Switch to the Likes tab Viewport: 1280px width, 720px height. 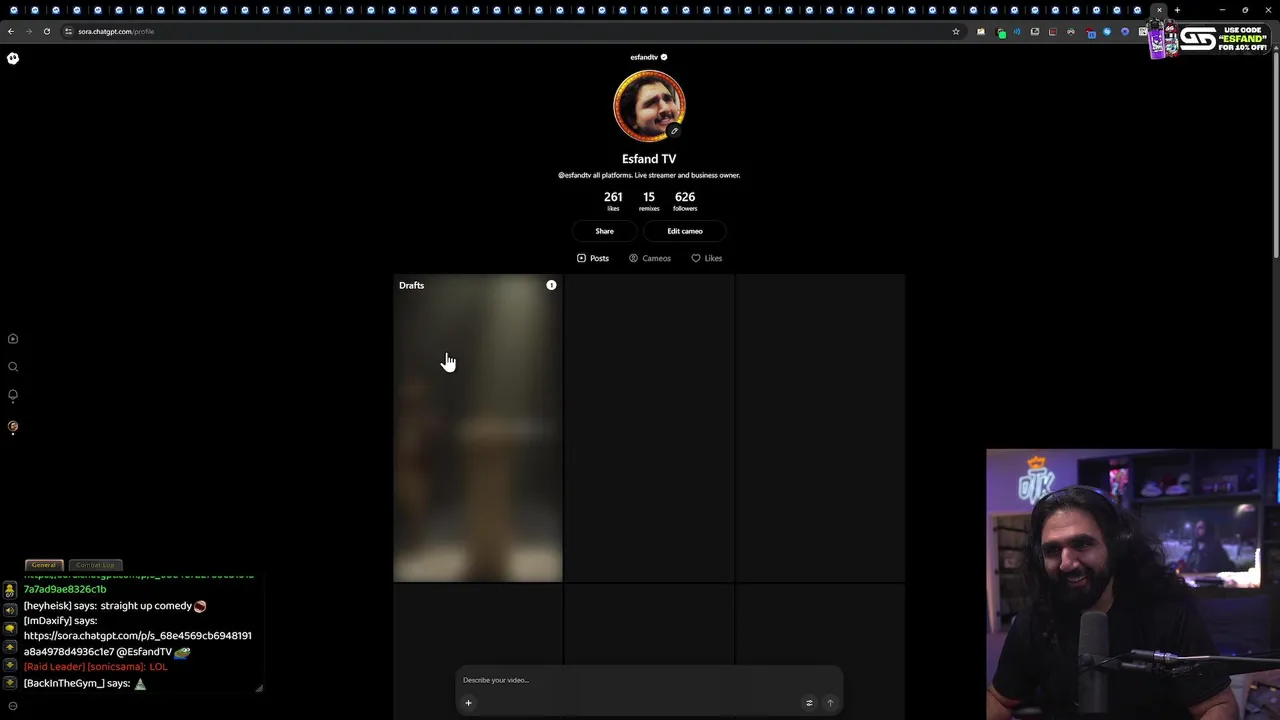click(x=707, y=258)
